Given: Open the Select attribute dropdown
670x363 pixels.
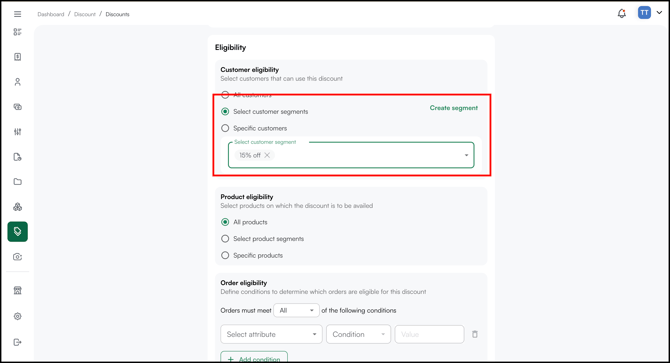Looking at the screenshot, I should pos(271,334).
